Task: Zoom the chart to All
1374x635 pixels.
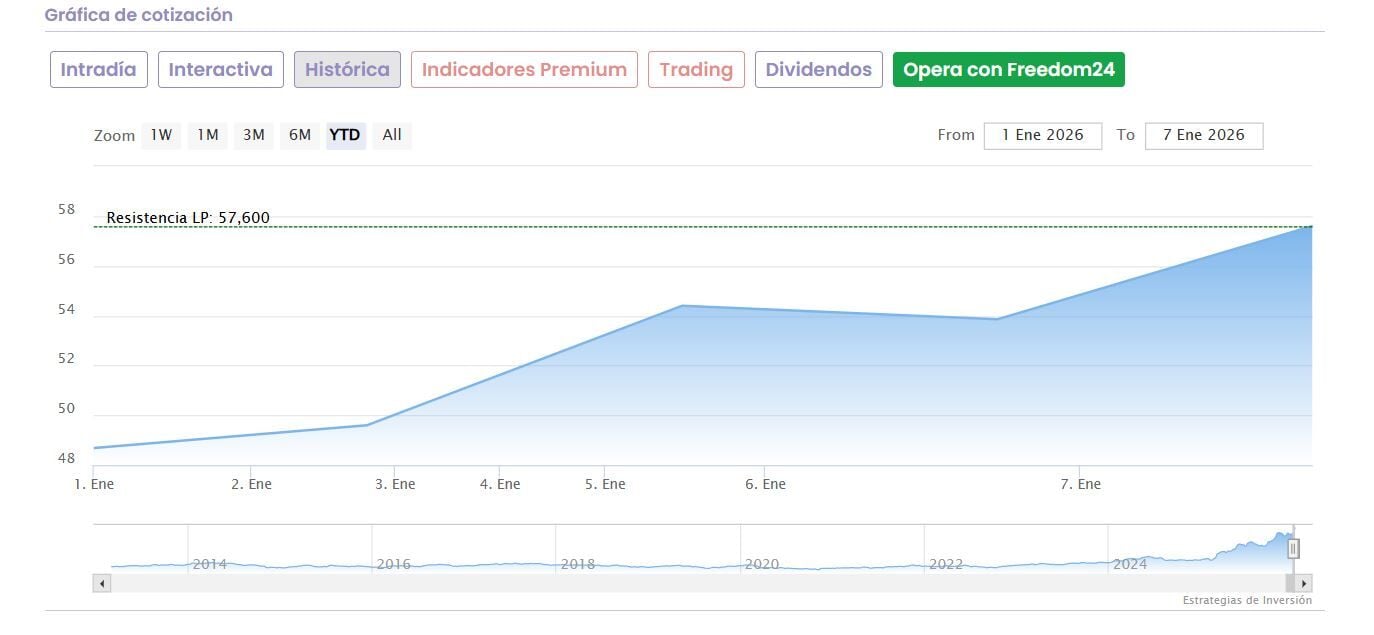Action: (x=392, y=135)
